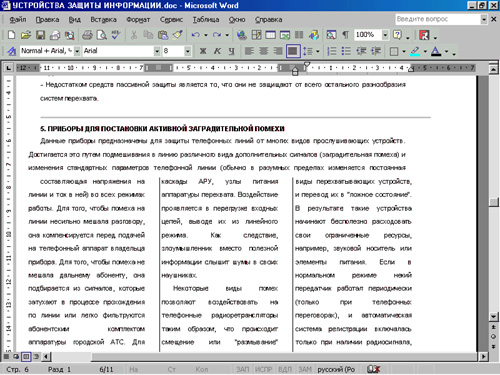Viewport: 500px width, 375px height.
Task: Expand the 100% zoom dropdown
Action: click(x=385, y=35)
